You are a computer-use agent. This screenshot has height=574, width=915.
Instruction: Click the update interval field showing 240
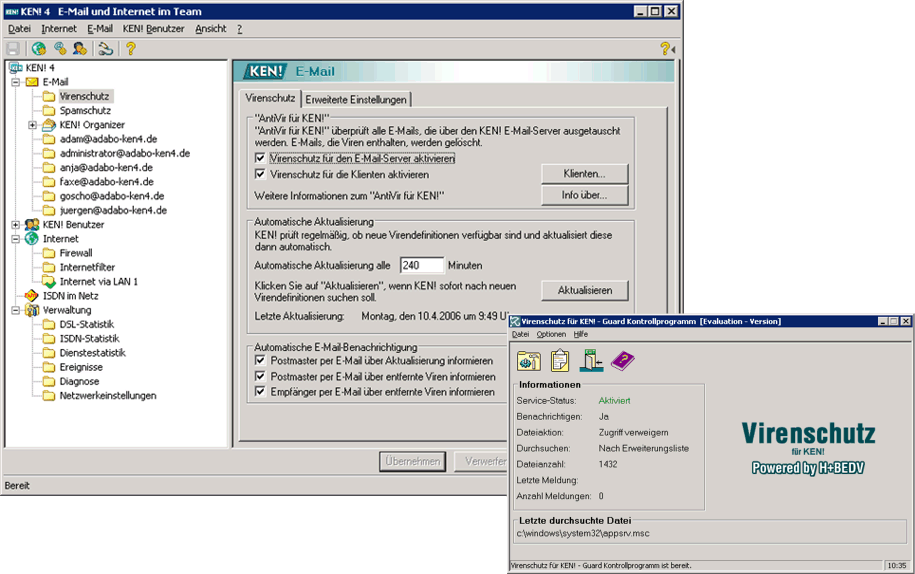[x=422, y=265]
